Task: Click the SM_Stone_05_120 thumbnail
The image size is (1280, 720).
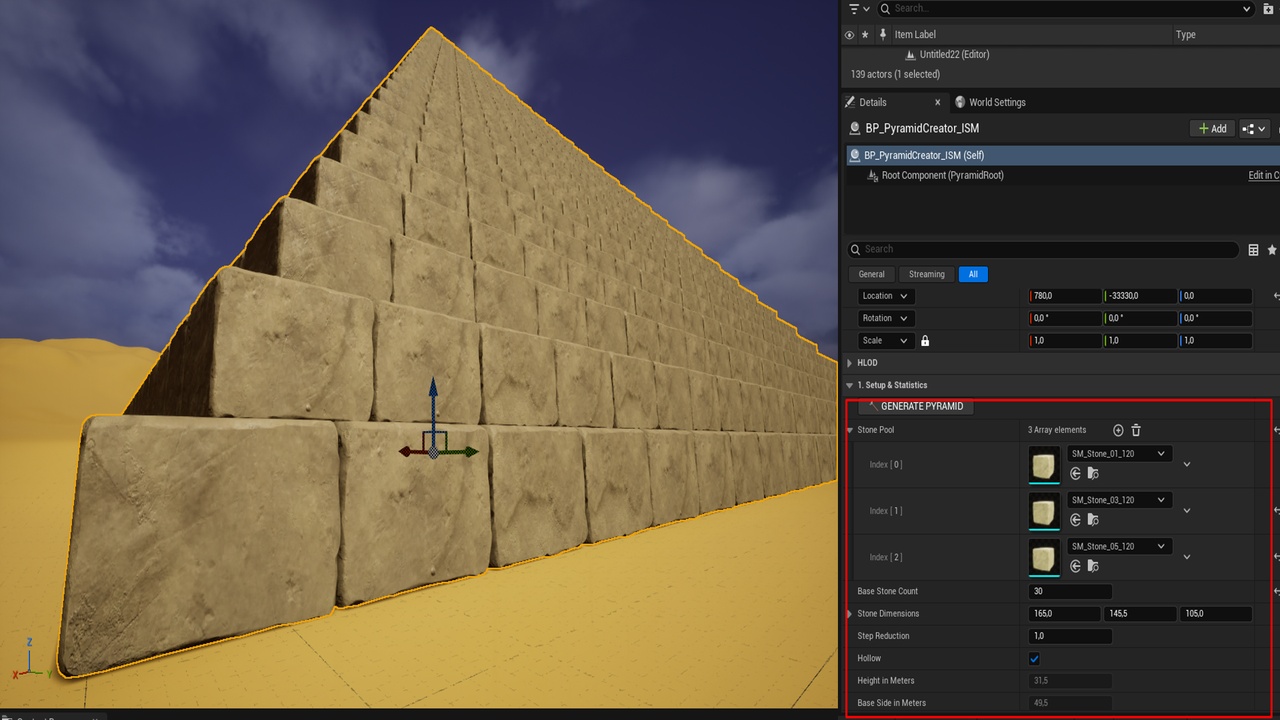Action: pyautogui.click(x=1044, y=558)
